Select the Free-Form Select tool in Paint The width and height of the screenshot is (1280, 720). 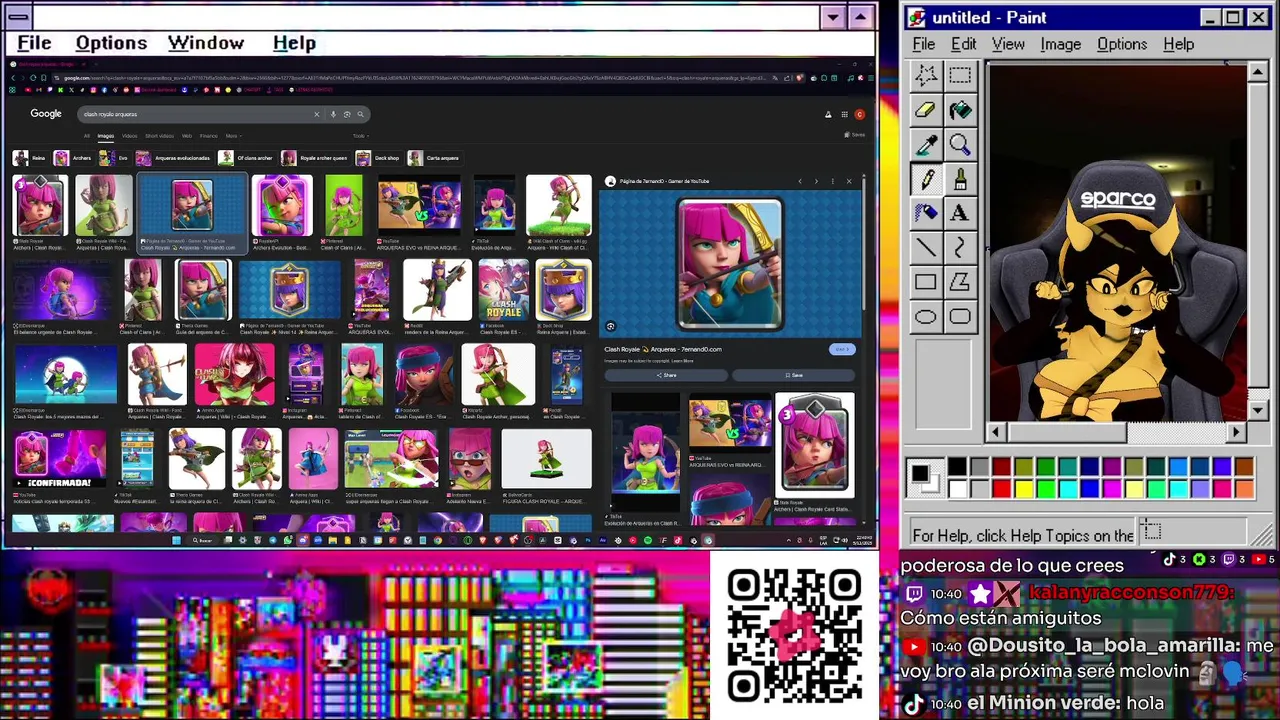926,75
